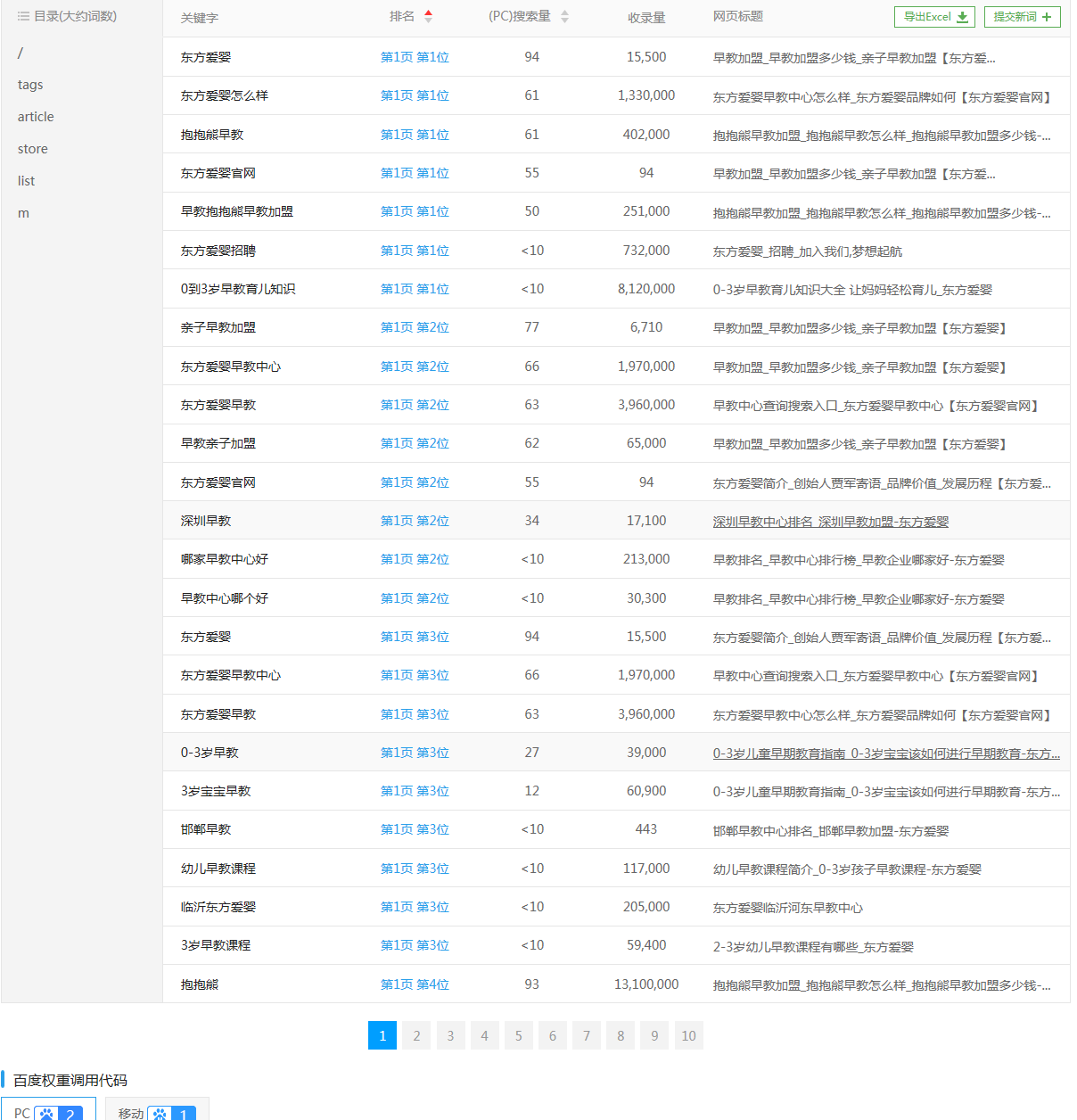The width and height of the screenshot is (1077, 1120).
Task: Jump to page 10 of the keyword list
Action: (x=688, y=1035)
